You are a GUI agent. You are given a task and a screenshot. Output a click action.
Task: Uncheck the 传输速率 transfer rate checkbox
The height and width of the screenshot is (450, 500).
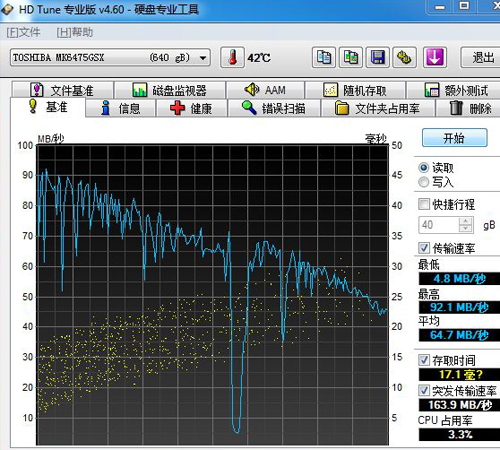424,248
